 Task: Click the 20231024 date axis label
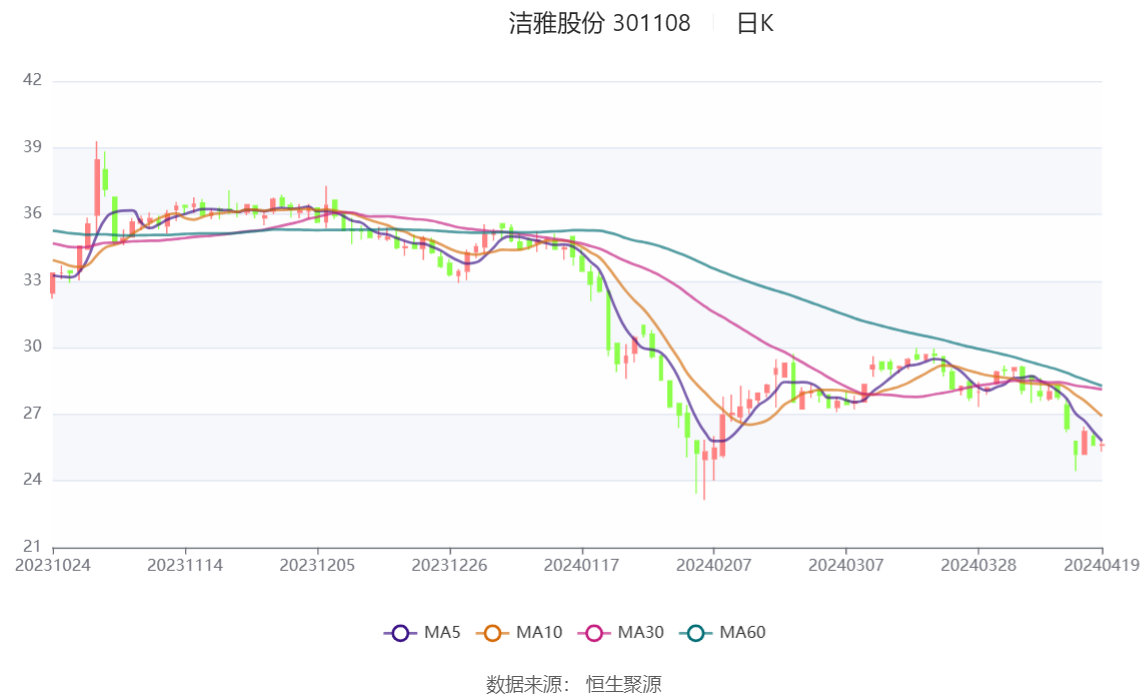(53, 566)
